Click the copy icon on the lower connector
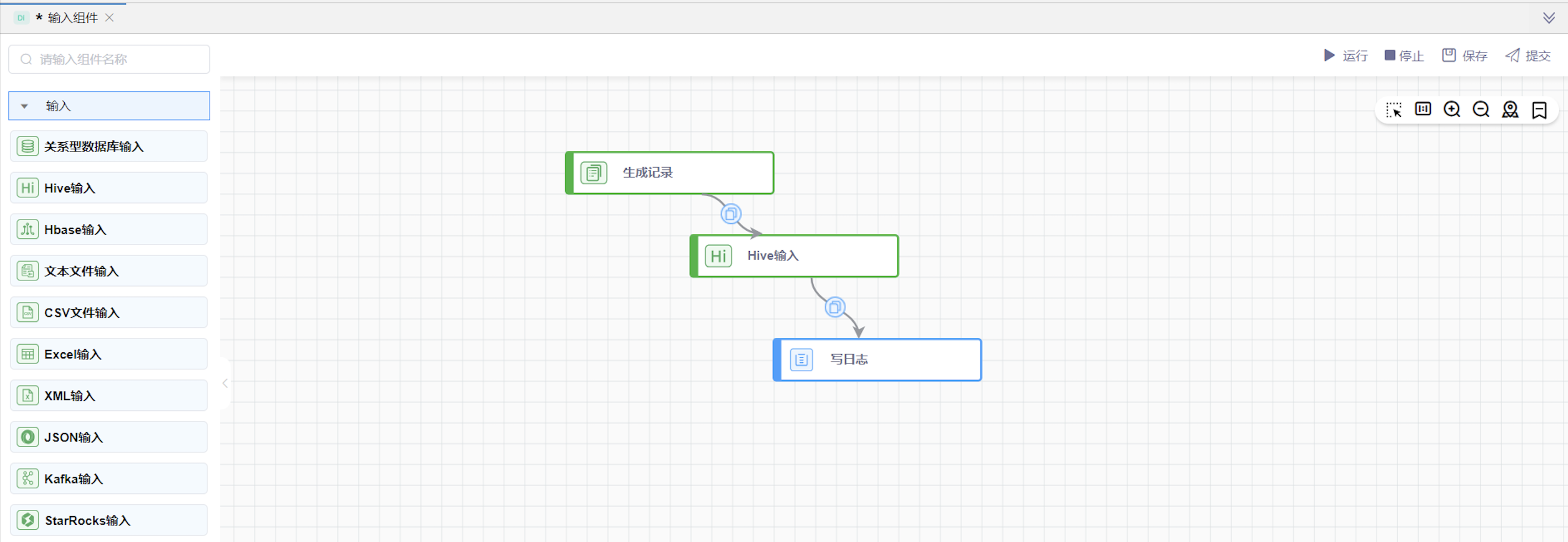 point(834,307)
